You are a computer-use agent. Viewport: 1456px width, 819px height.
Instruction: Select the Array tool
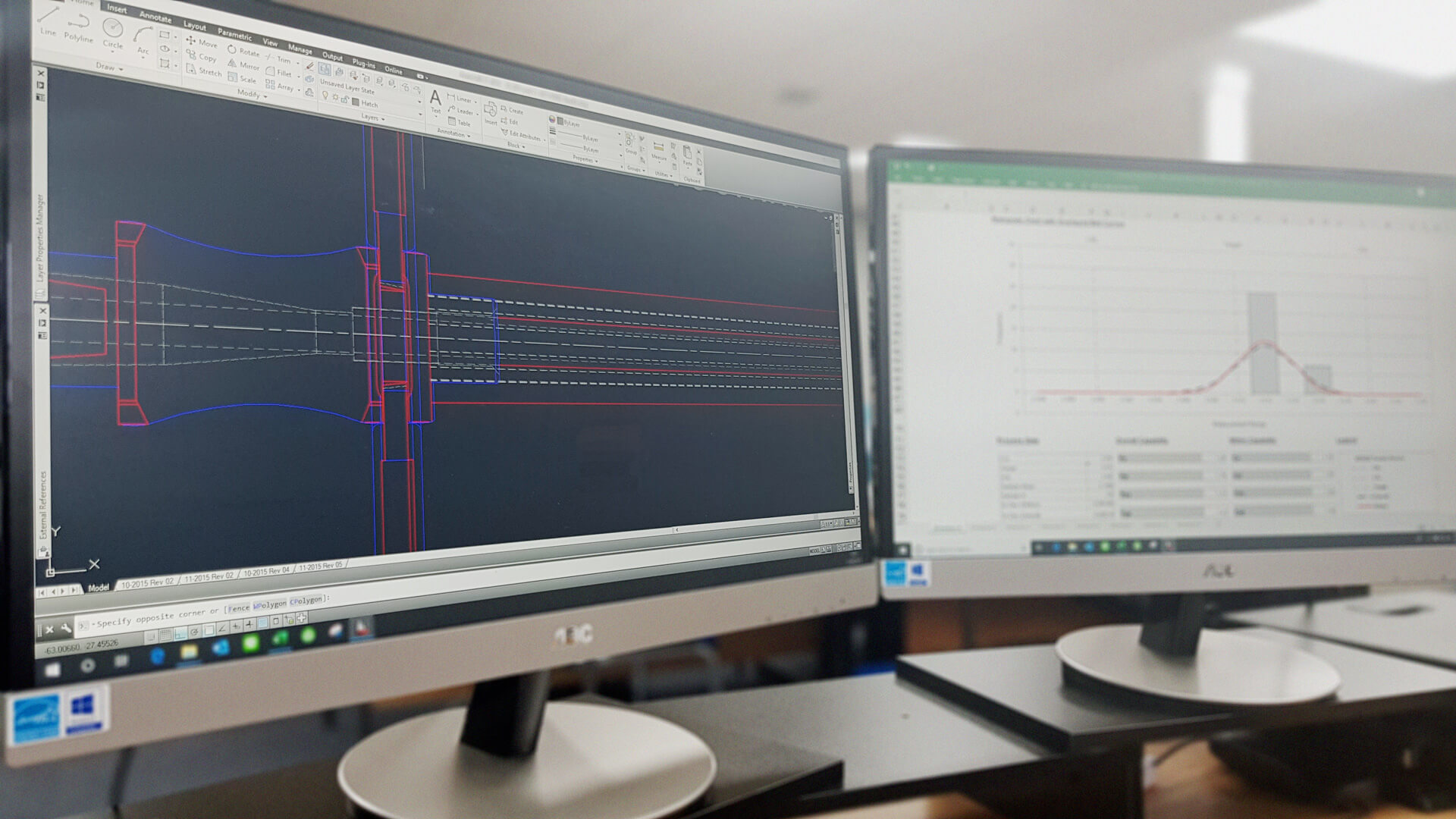(279, 86)
